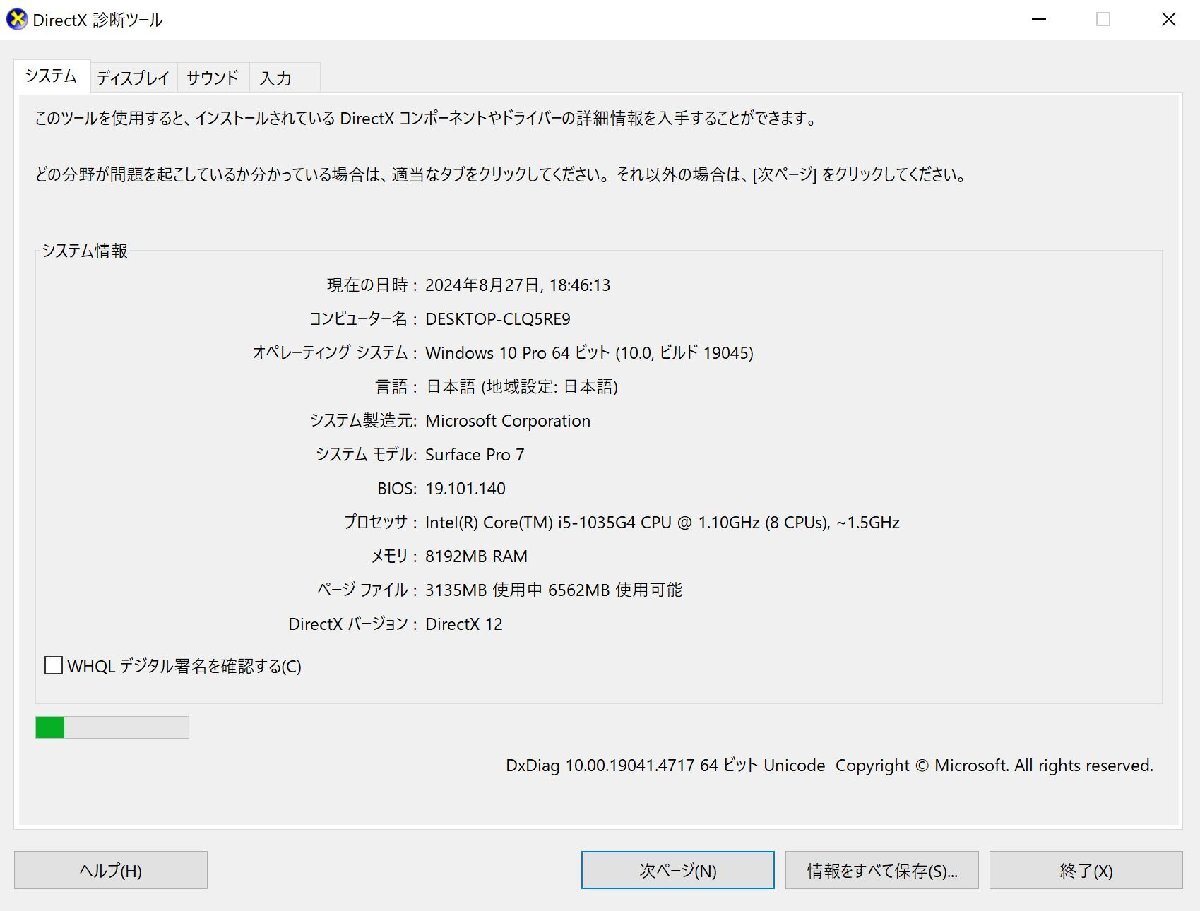This screenshot has width=1200, height=911.
Task: Switch to the システム tab
Action: point(51,76)
